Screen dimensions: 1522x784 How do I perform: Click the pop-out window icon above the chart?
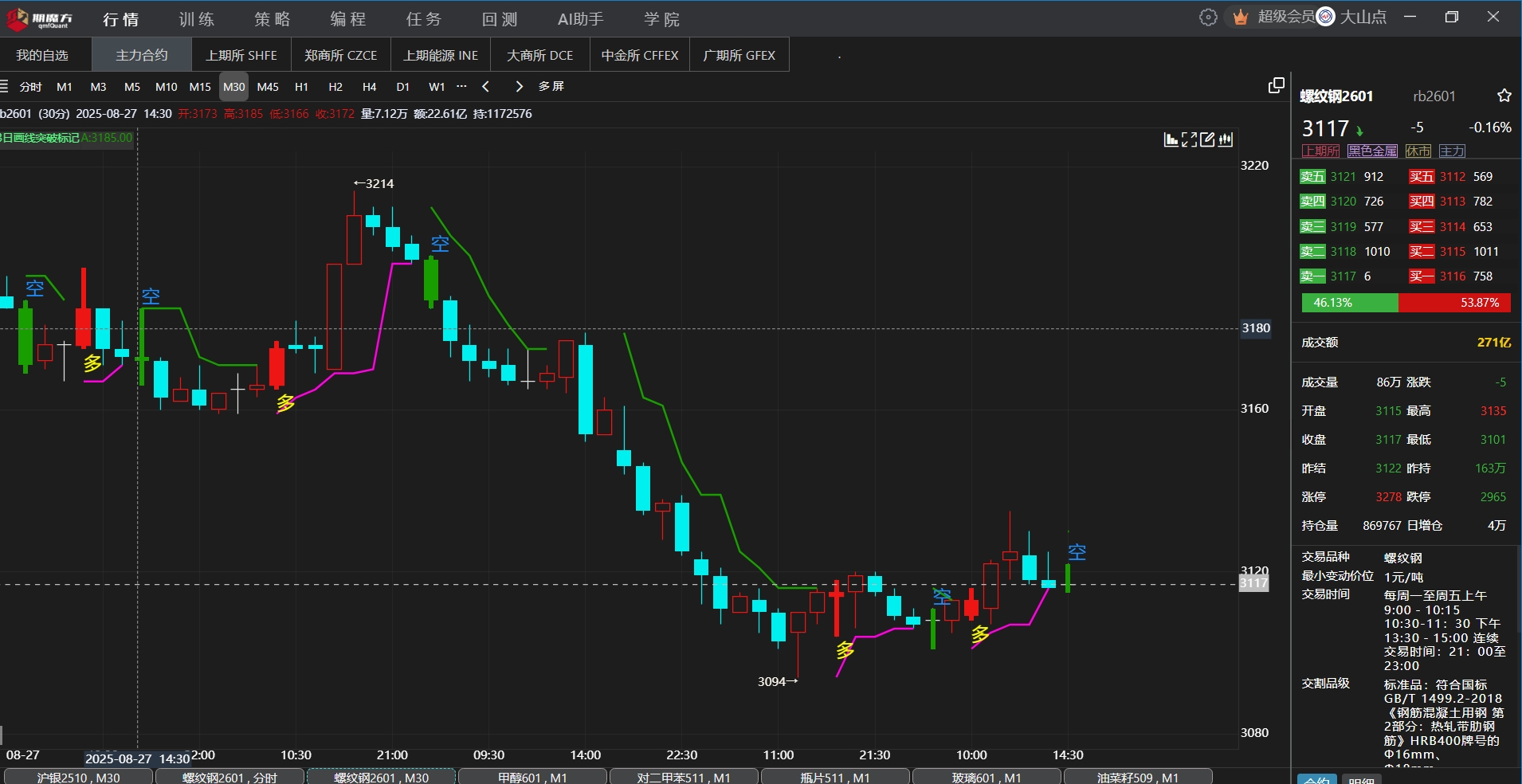(1276, 85)
